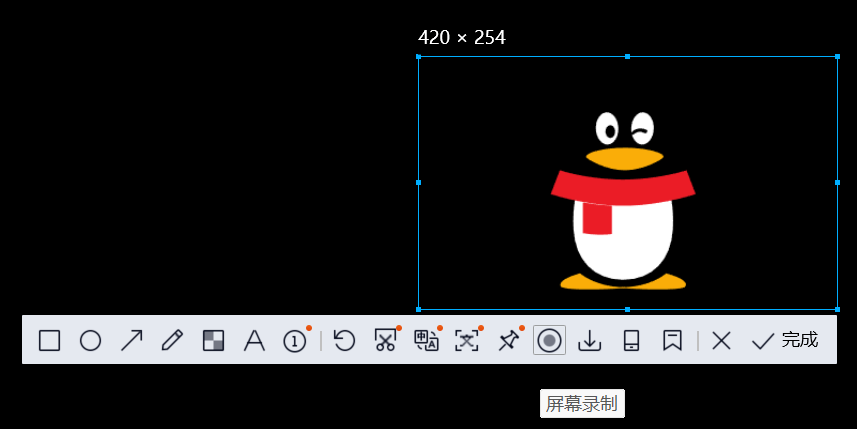
Task: Click the bottom-left selection corner handle
Action: (x=419, y=309)
